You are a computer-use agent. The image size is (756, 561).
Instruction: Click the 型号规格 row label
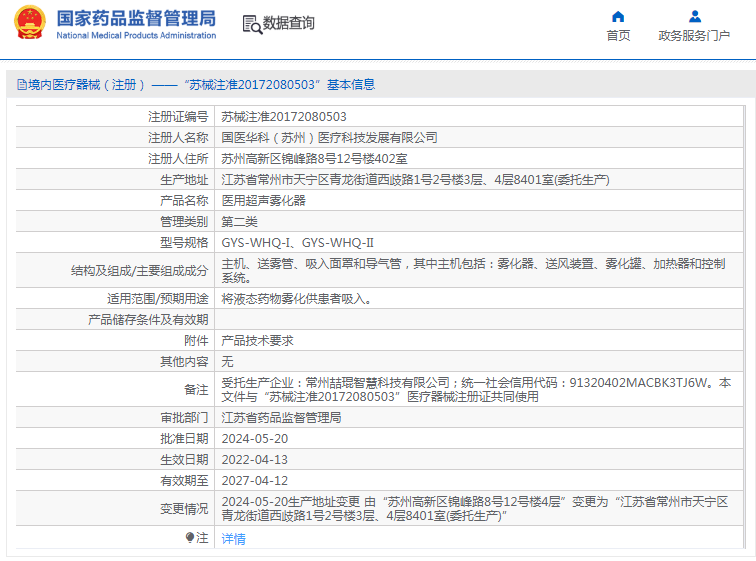184,242
